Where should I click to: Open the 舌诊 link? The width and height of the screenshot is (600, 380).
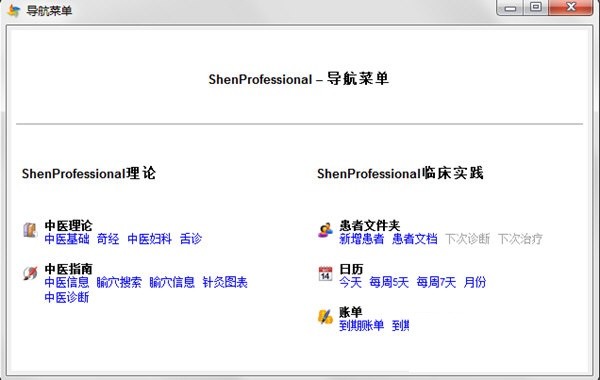click(191, 239)
